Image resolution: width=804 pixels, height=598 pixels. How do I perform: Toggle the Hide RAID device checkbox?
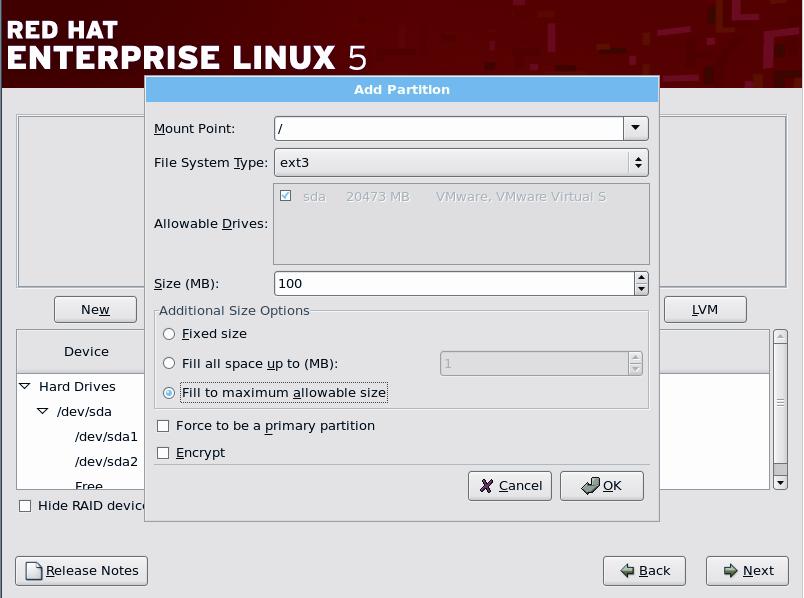point(24,506)
